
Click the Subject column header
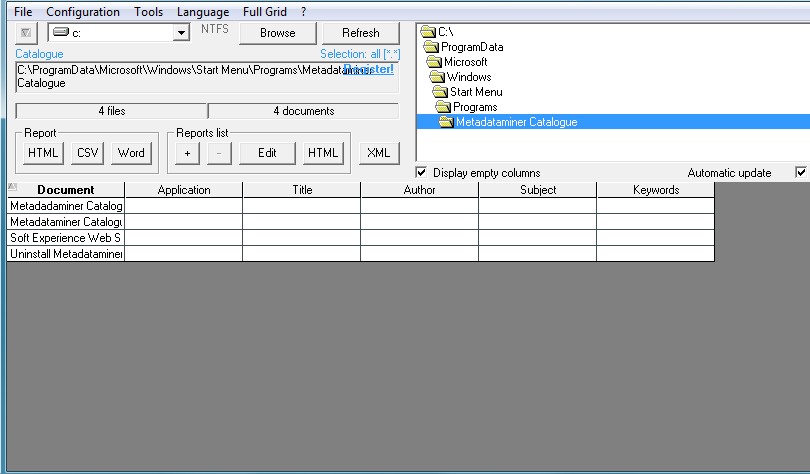pos(538,189)
